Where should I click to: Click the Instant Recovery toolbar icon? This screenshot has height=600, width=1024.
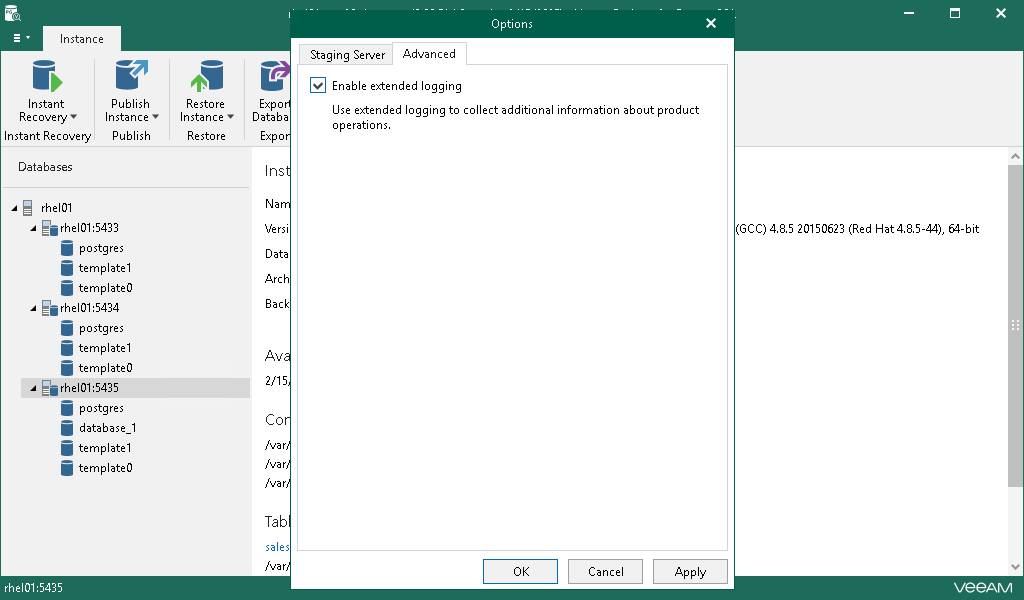pos(46,78)
